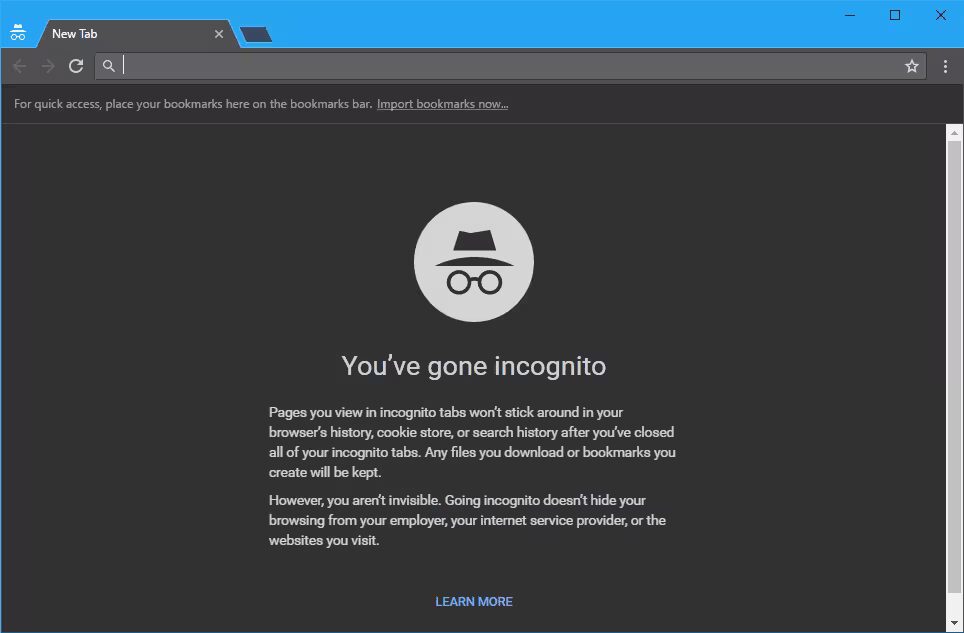Open Import bookmarks now link

pos(442,103)
